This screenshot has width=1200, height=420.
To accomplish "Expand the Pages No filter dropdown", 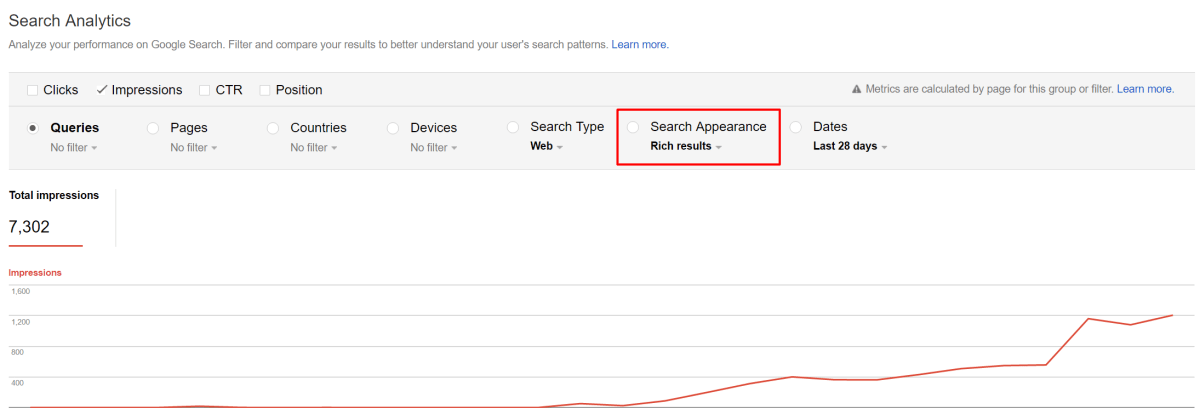I will point(194,148).
